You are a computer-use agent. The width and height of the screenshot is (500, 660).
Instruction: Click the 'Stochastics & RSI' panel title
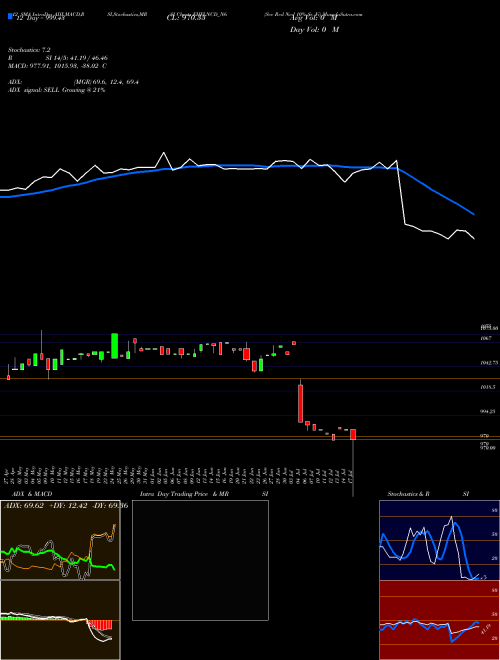428,494
